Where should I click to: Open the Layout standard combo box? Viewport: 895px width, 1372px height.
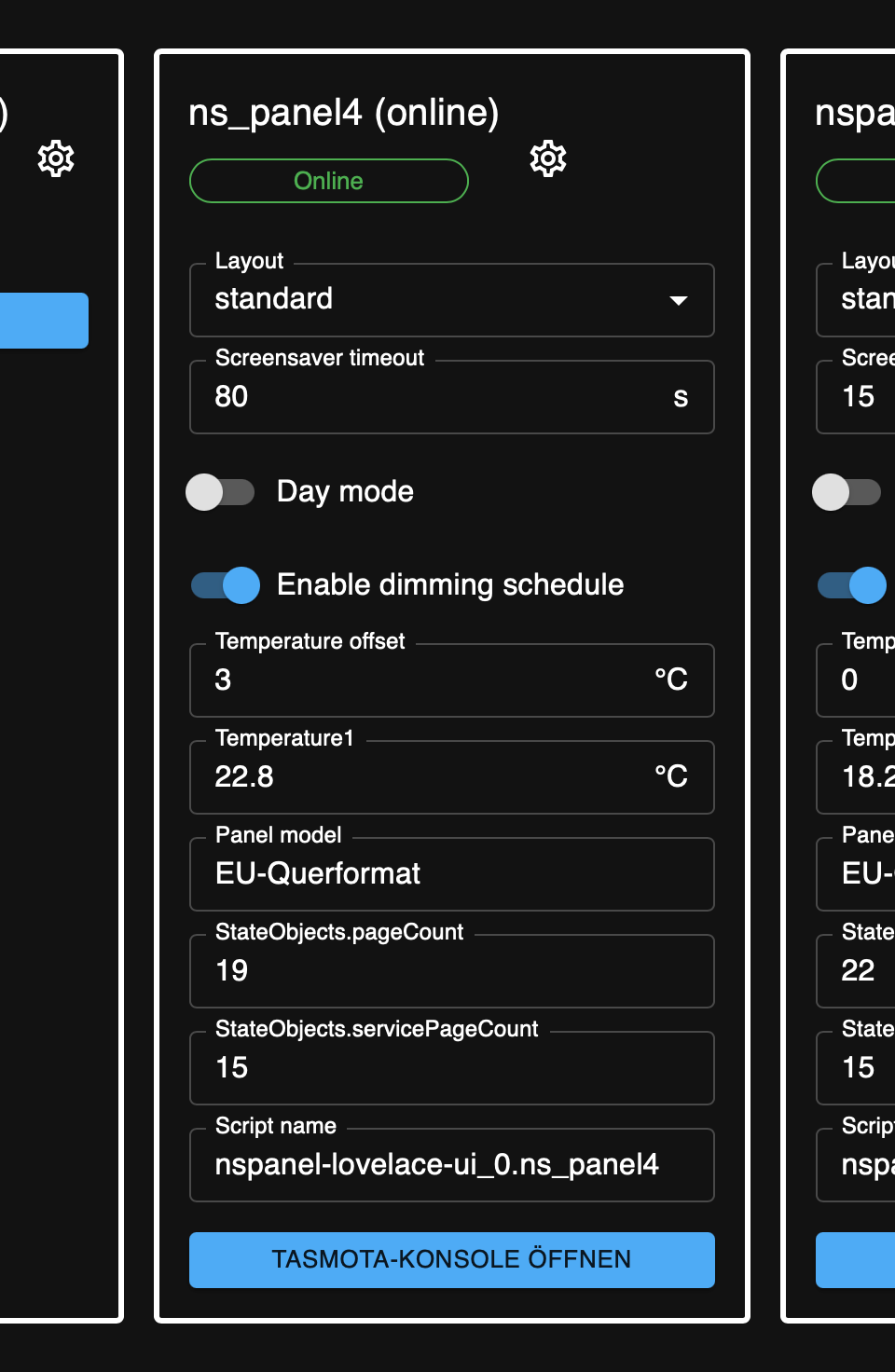coord(438,300)
